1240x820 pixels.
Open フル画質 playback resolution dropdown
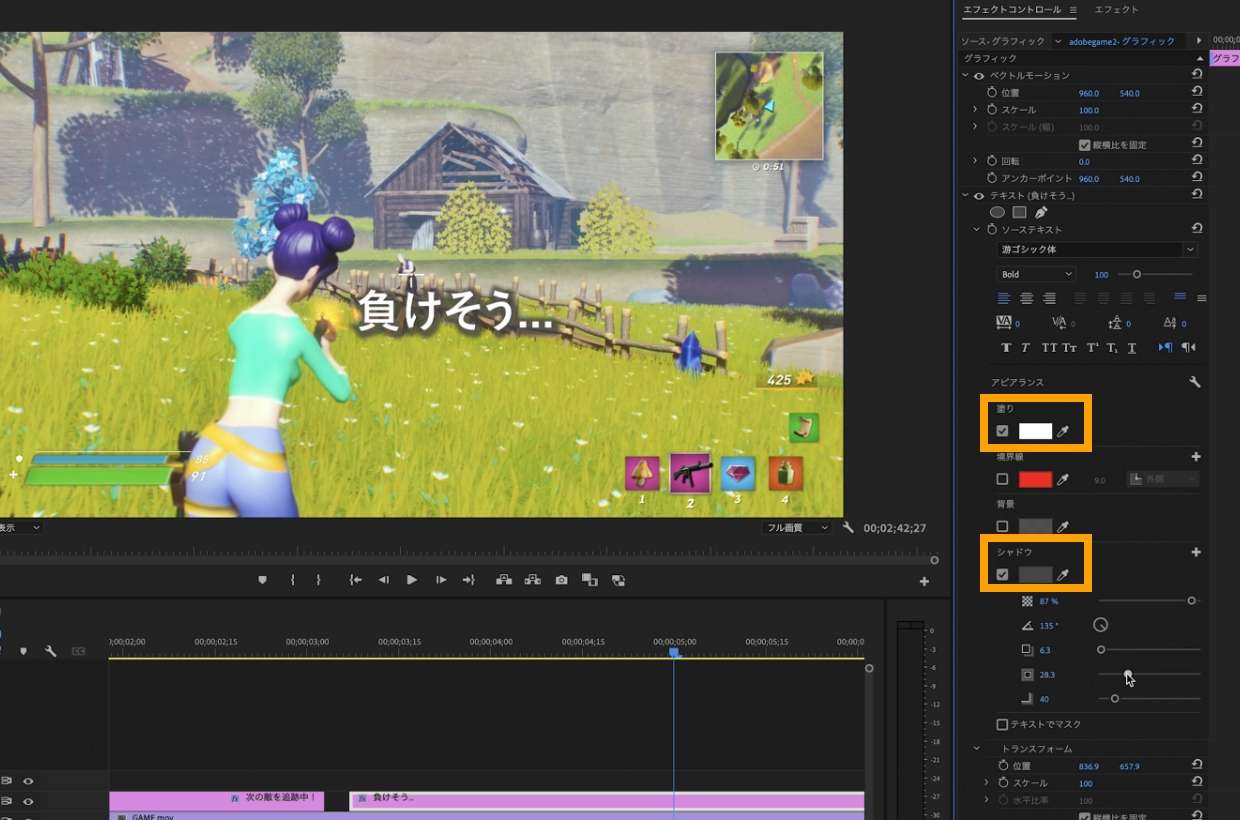pyautogui.click(x=796, y=527)
